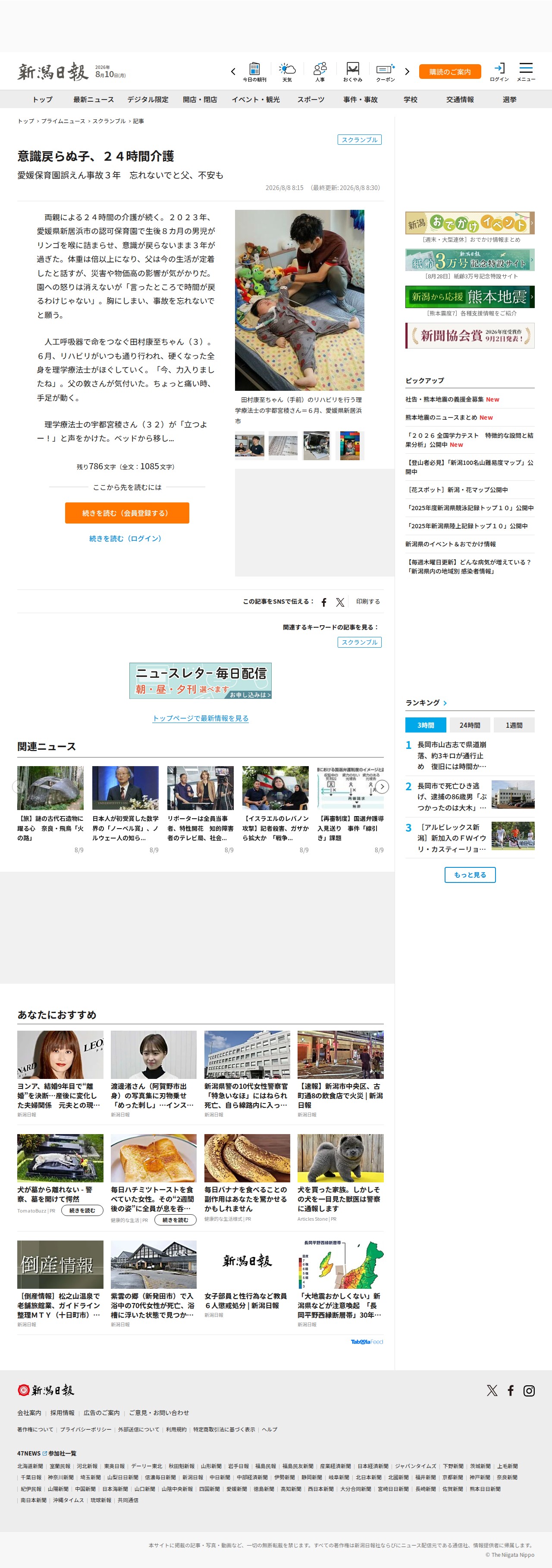Open 社告・熊本地震の義援金募集 pickup link

coord(444,399)
